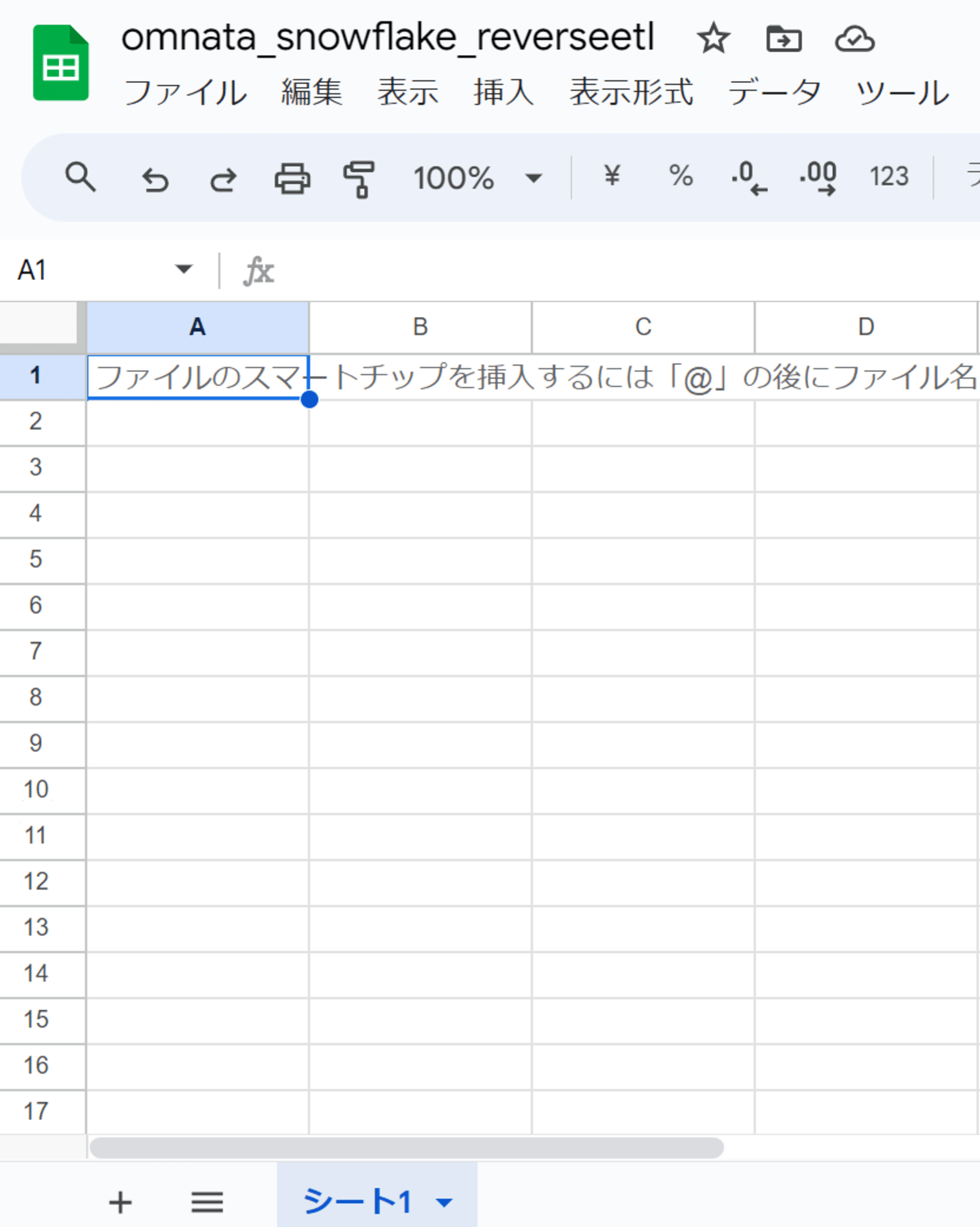This screenshot has width=980, height=1227.
Task: Redo the last action
Action: point(223,179)
